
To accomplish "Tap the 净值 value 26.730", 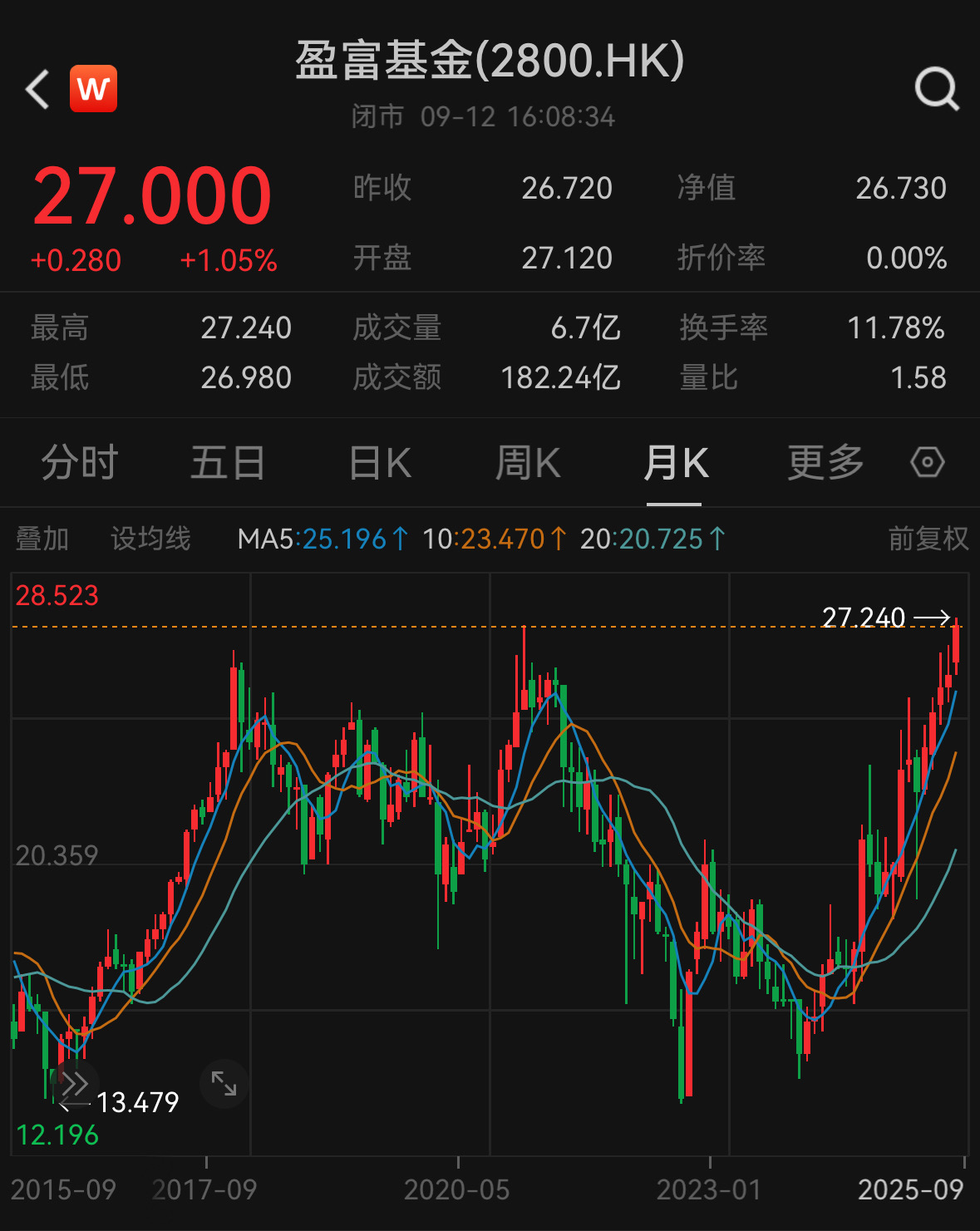I will pyautogui.click(x=901, y=189).
